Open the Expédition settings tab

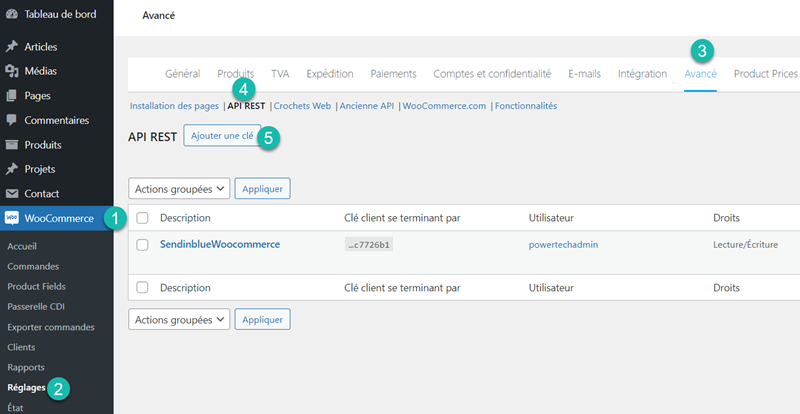(329, 74)
